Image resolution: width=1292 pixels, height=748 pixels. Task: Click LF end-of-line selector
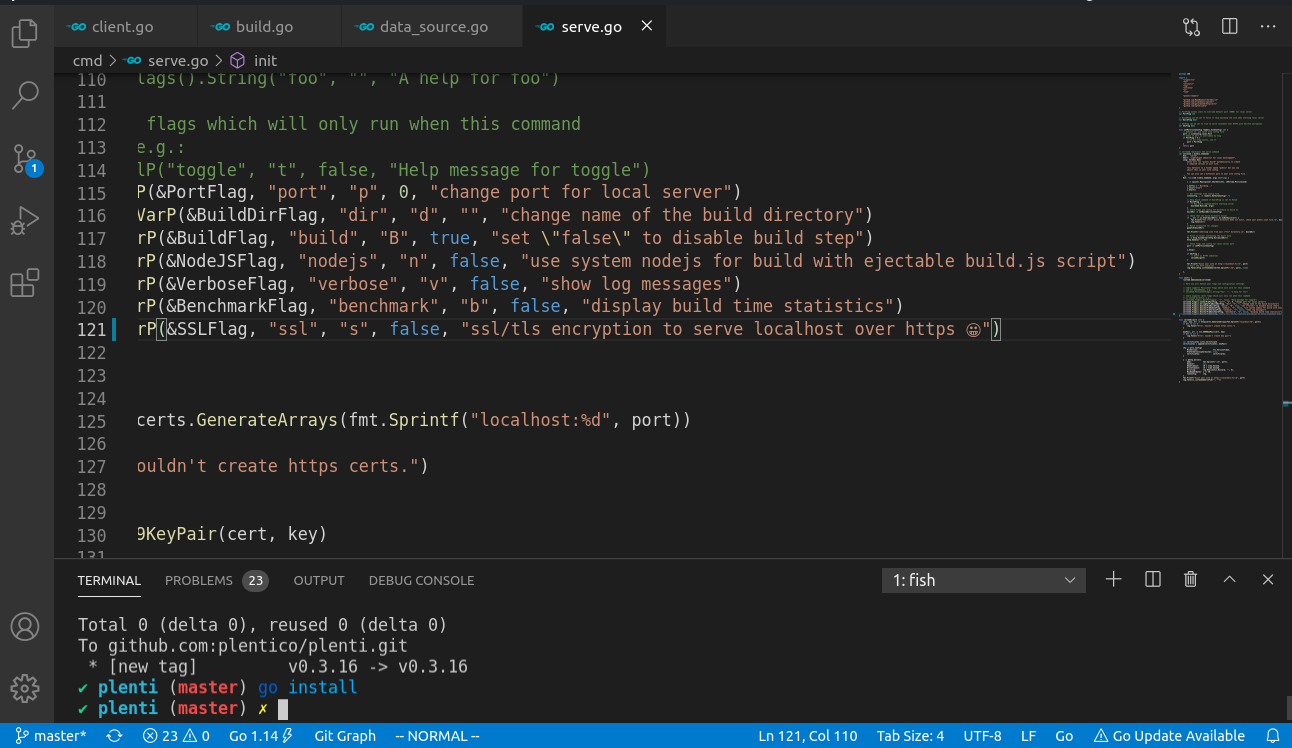1028,736
